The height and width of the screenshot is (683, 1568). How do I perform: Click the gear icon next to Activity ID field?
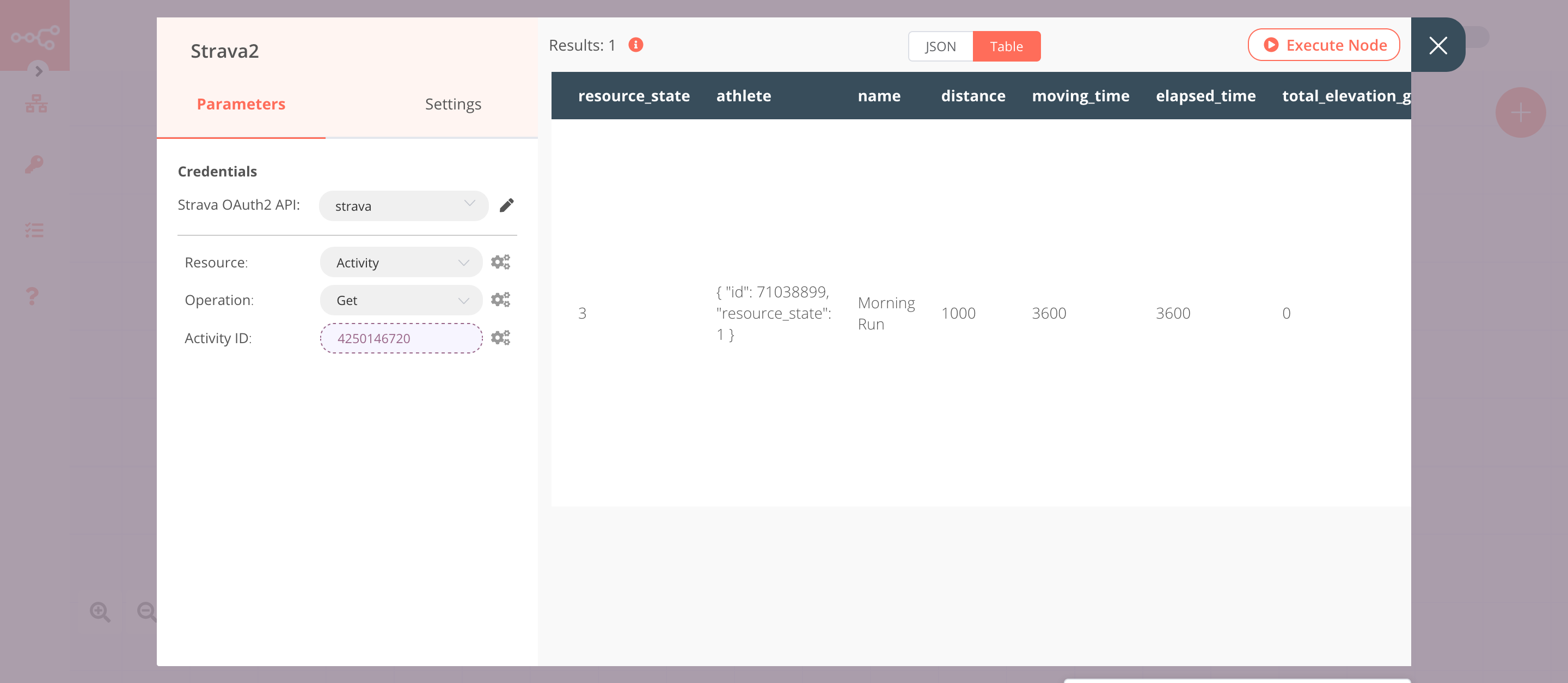(501, 338)
